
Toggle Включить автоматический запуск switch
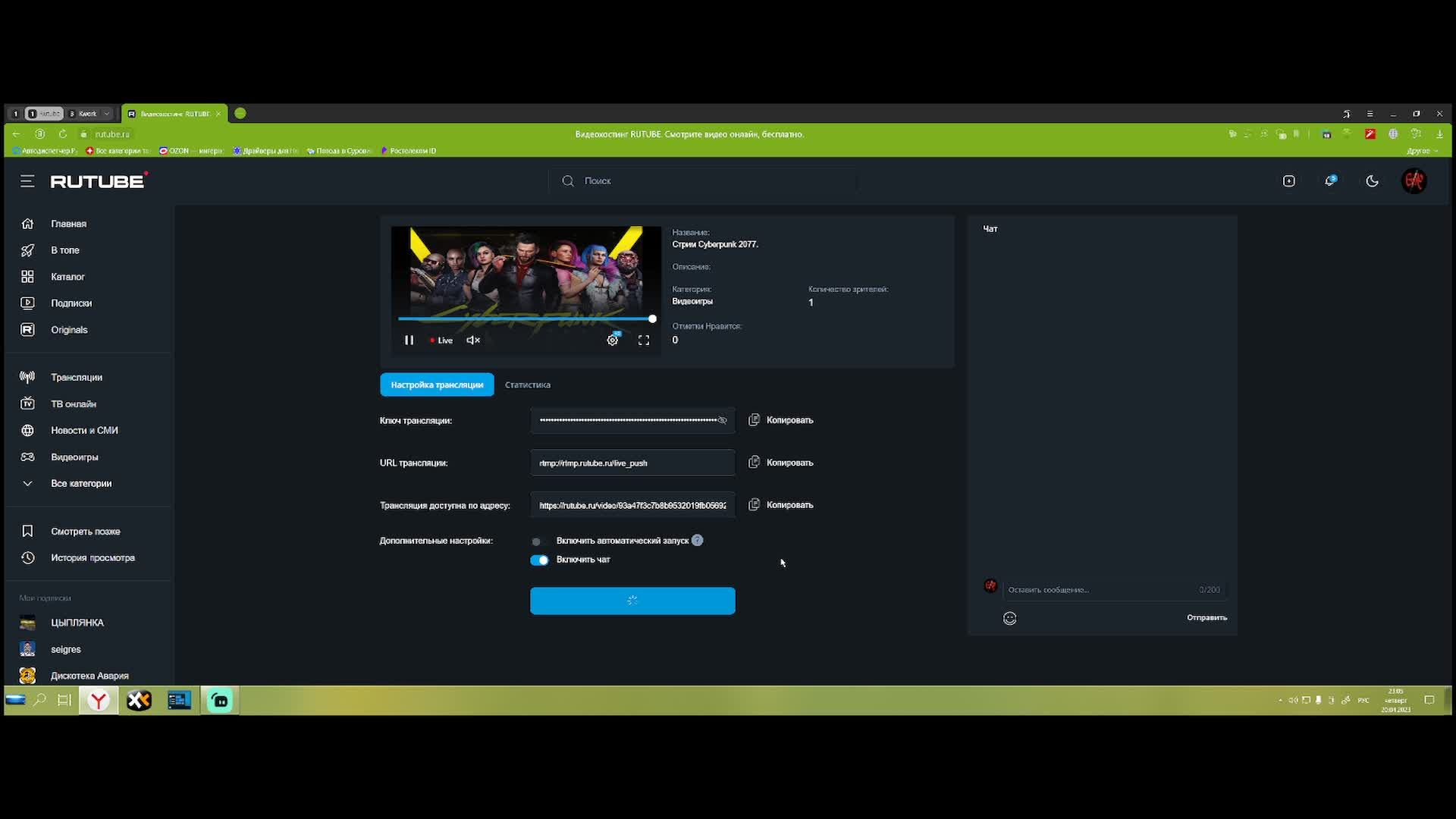[538, 541]
